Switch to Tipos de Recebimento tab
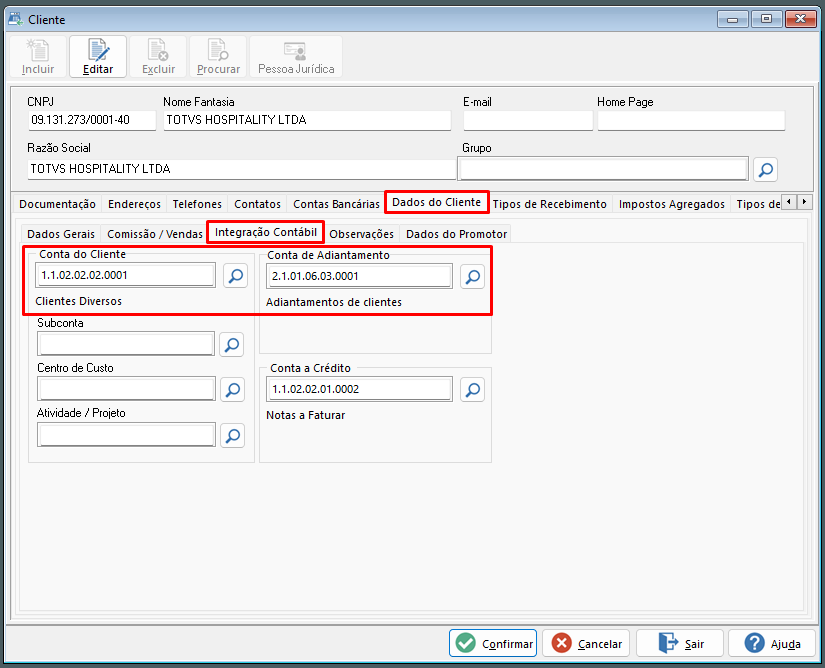The width and height of the screenshot is (825, 668). [x=549, y=204]
